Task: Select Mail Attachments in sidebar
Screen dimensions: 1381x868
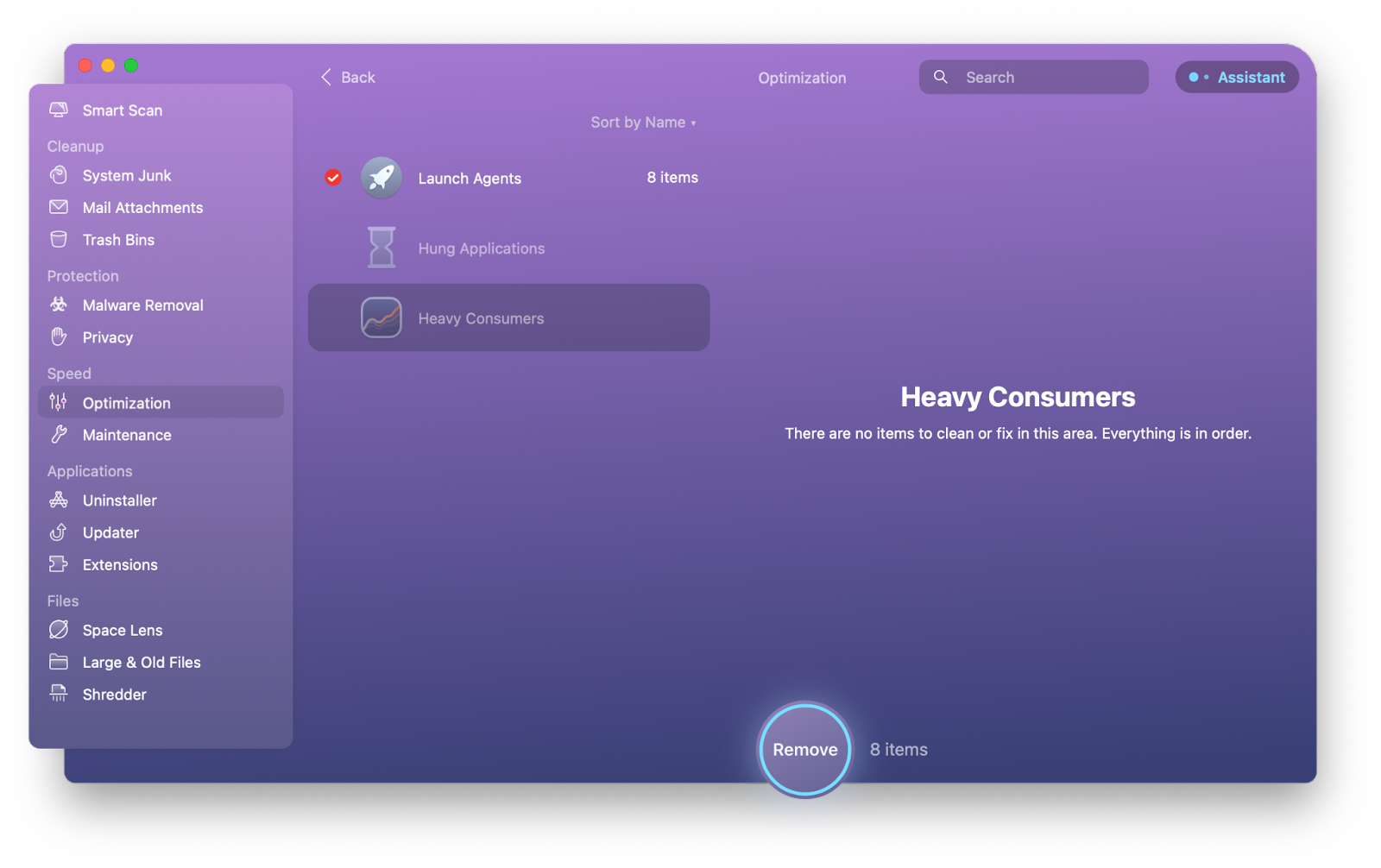Action: (161, 207)
